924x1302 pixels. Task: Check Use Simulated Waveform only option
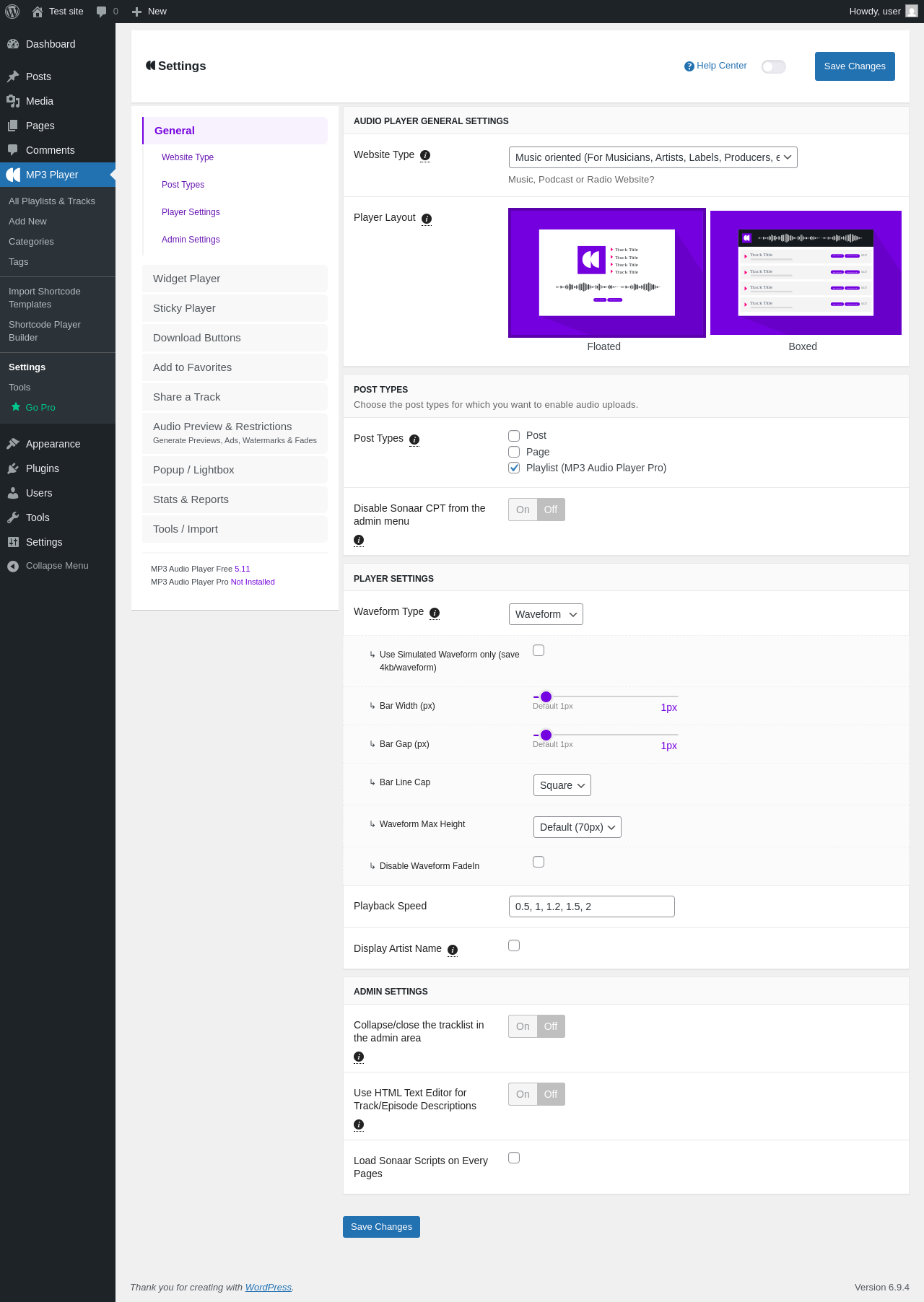[539, 650]
